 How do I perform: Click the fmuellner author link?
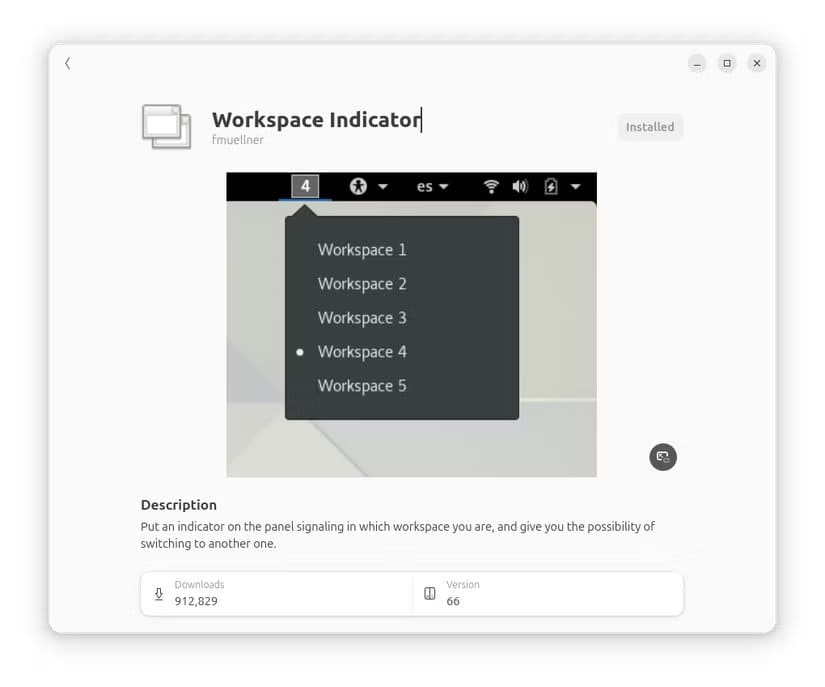237,140
